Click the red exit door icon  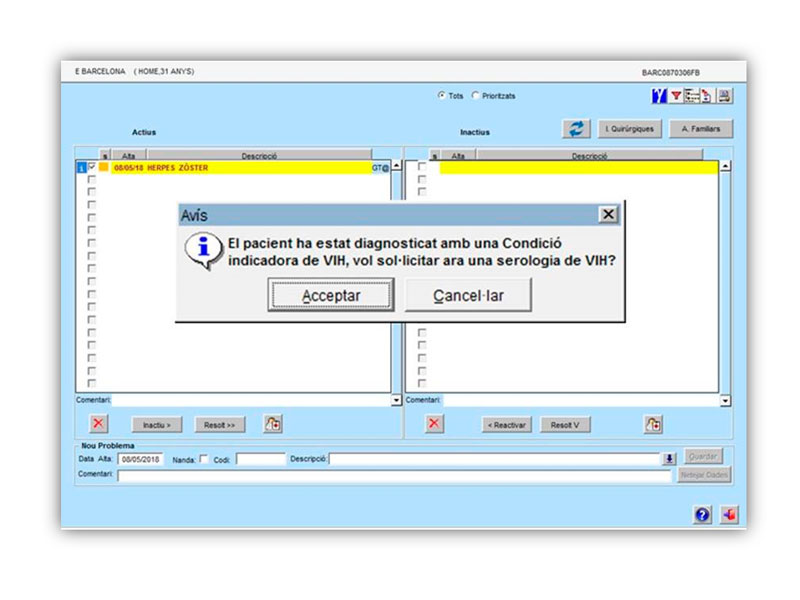(x=729, y=514)
